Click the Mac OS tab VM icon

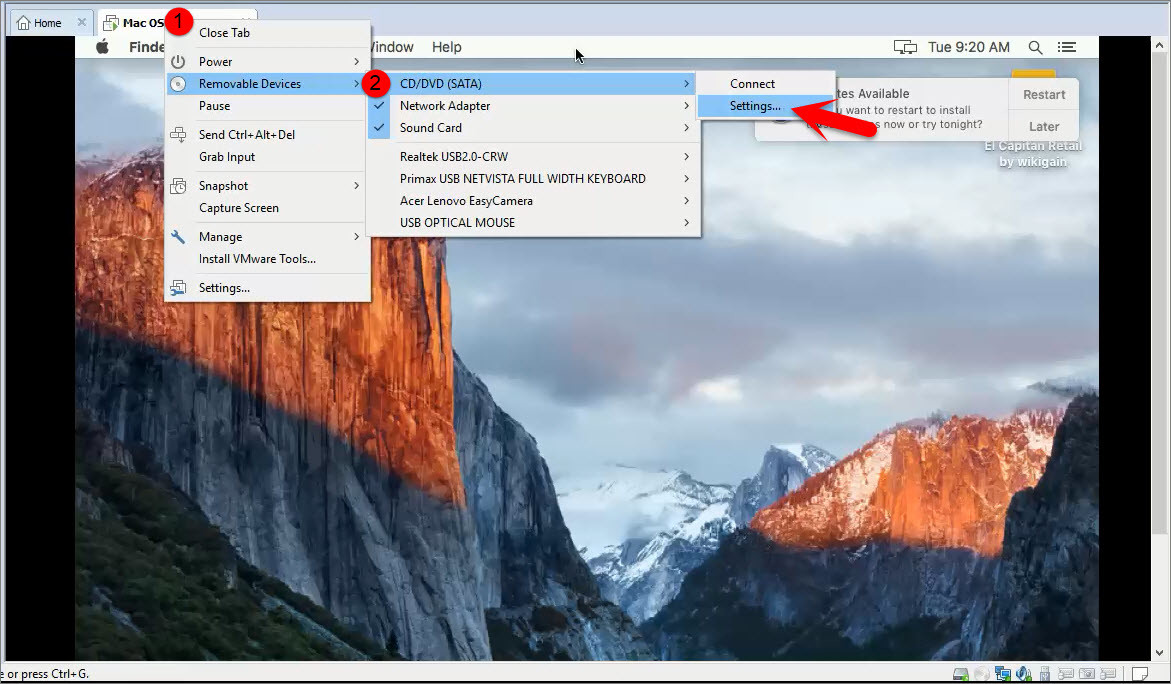pyautogui.click(x=111, y=22)
